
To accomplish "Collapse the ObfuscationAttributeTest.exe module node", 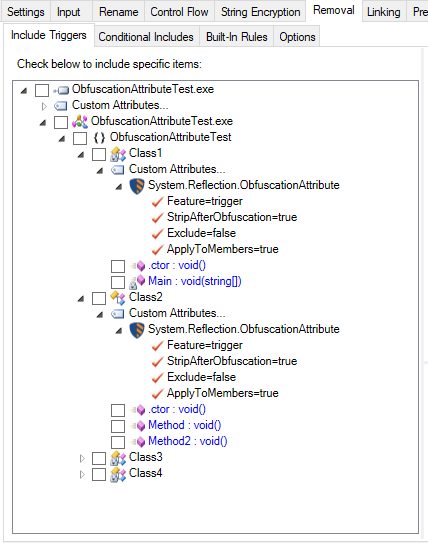I will (43, 123).
